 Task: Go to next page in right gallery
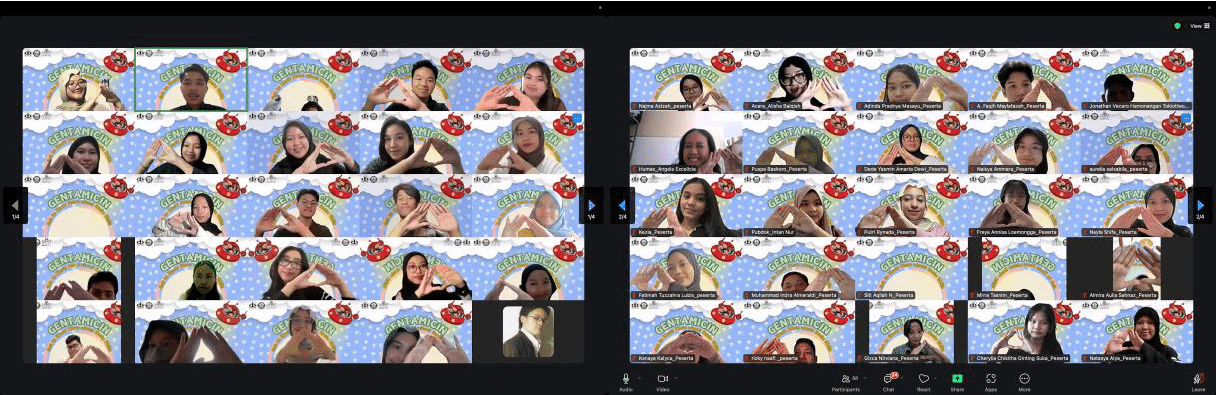(1200, 206)
